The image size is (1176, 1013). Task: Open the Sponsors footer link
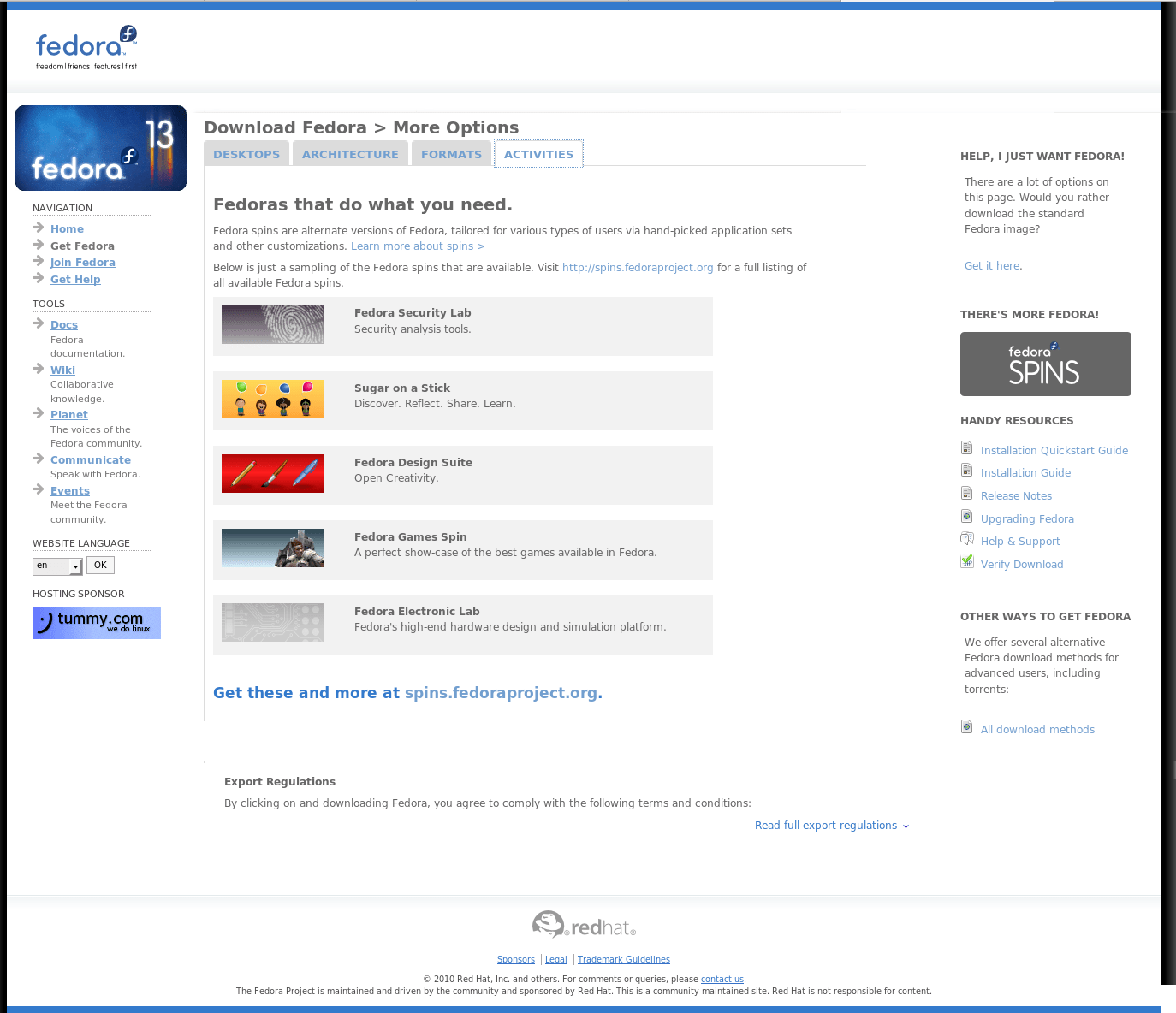[x=516, y=960]
